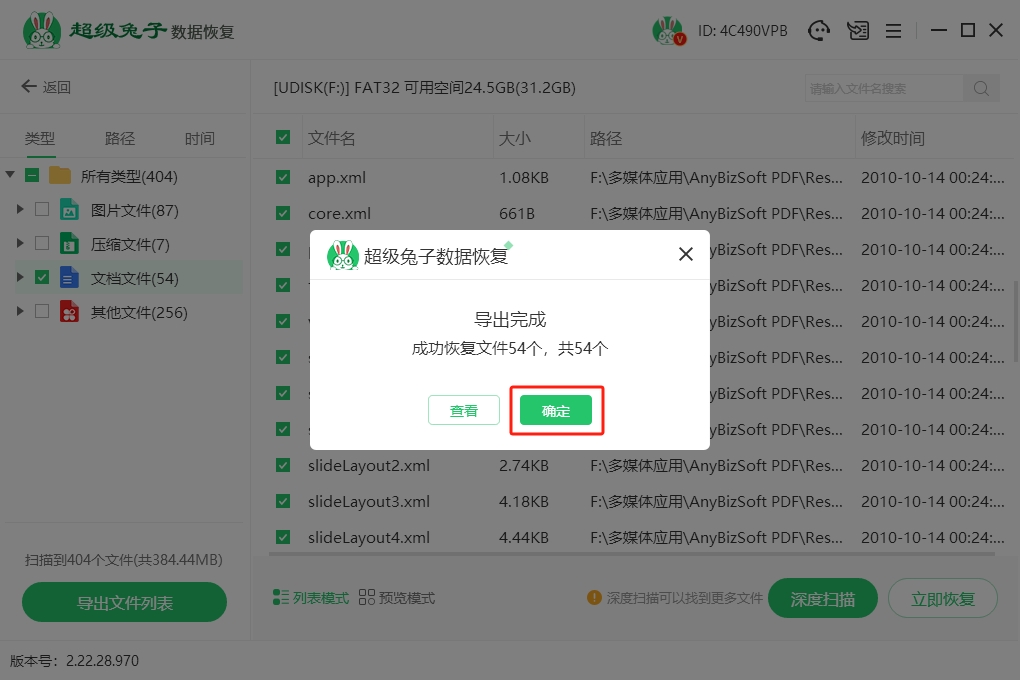Uncheck the document files checkbox
1020x680 pixels.
pyautogui.click(x=42, y=278)
